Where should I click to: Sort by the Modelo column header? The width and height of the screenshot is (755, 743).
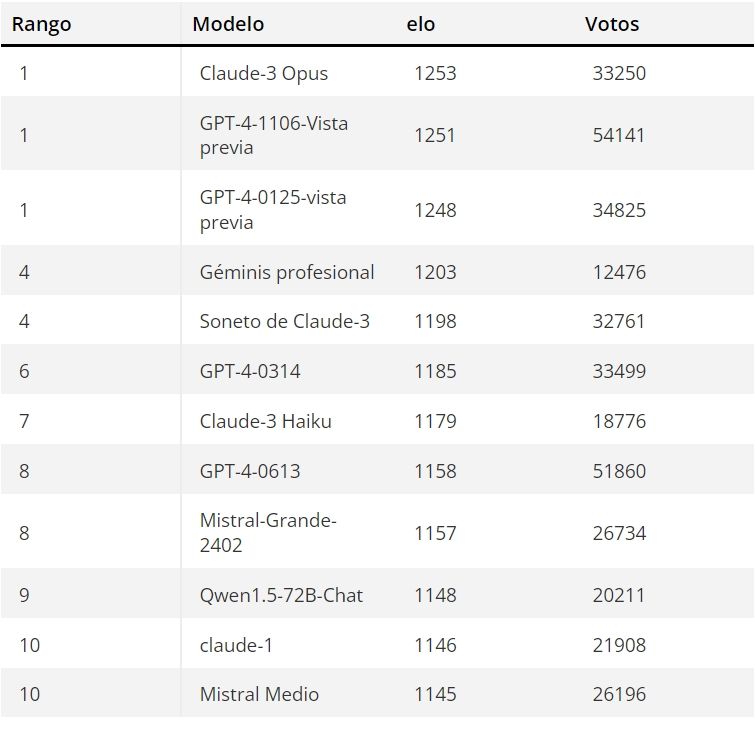[x=228, y=25]
